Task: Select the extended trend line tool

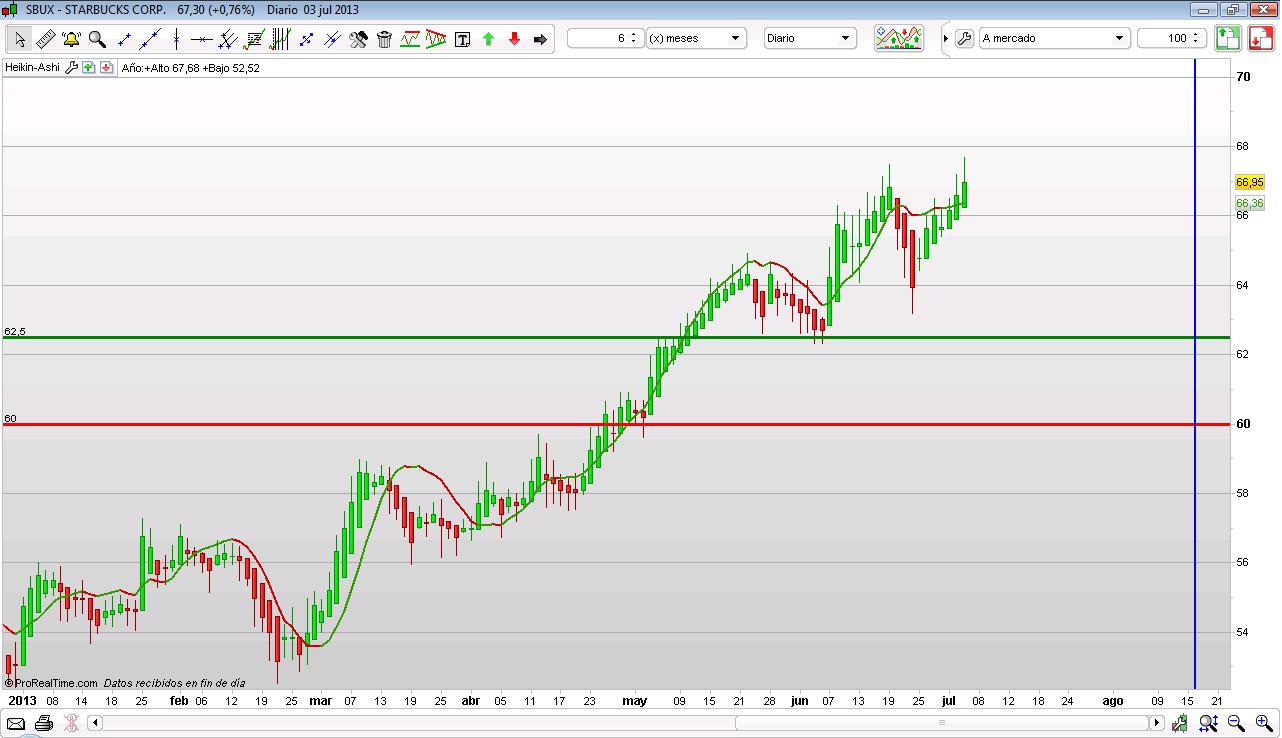Action: click(150, 39)
